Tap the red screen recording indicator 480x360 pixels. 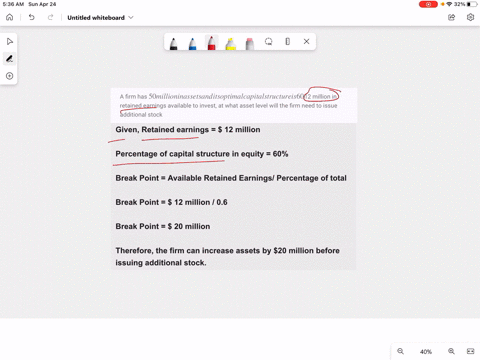click(428, 4)
